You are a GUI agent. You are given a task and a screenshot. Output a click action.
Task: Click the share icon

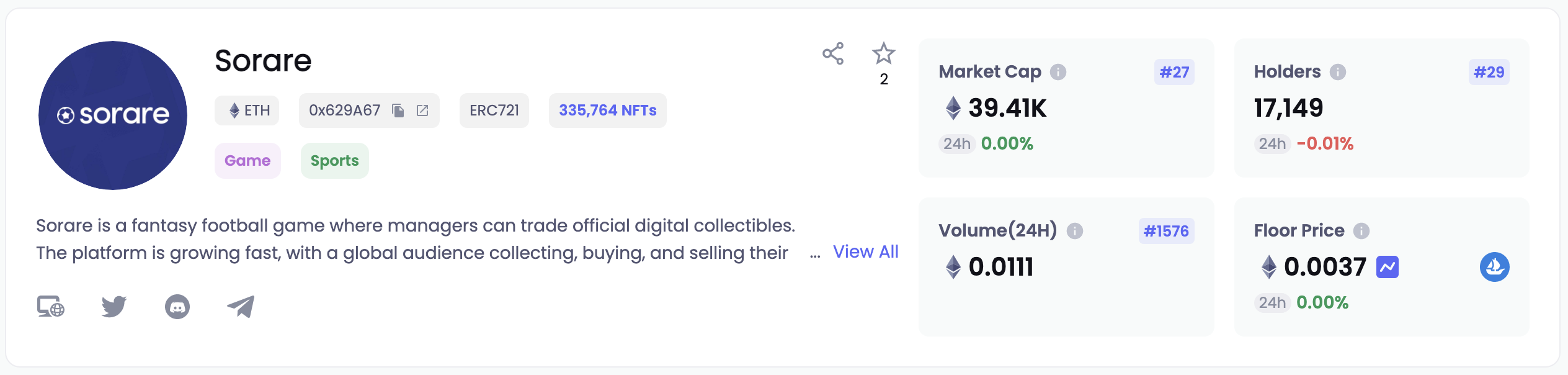[833, 54]
